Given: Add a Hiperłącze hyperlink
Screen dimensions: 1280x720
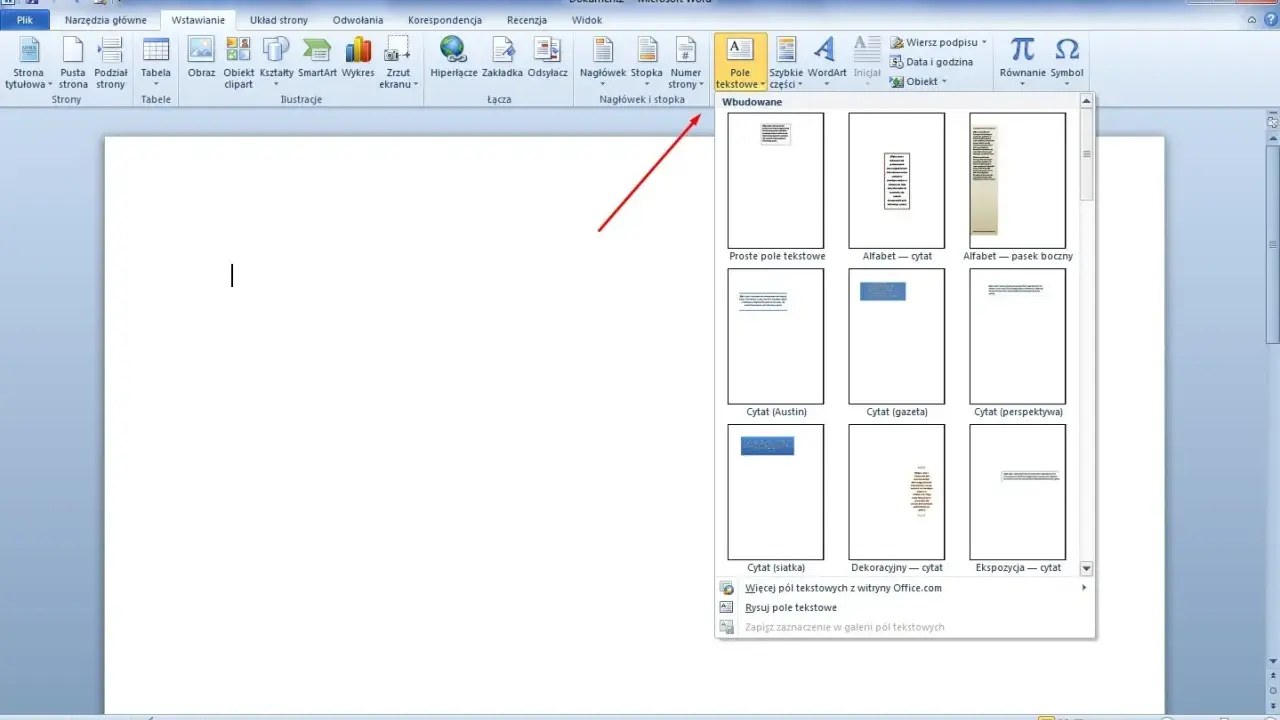Looking at the screenshot, I should [x=453, y=58].
